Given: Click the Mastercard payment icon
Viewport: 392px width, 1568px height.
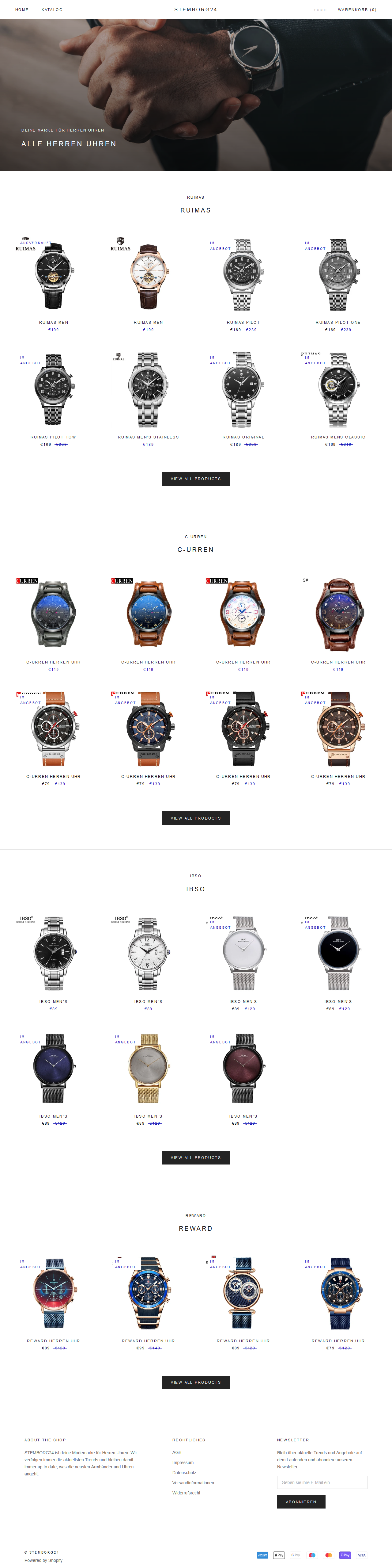Looking at the screenshot, I should pyautogui.click(x=328, y=1555).
